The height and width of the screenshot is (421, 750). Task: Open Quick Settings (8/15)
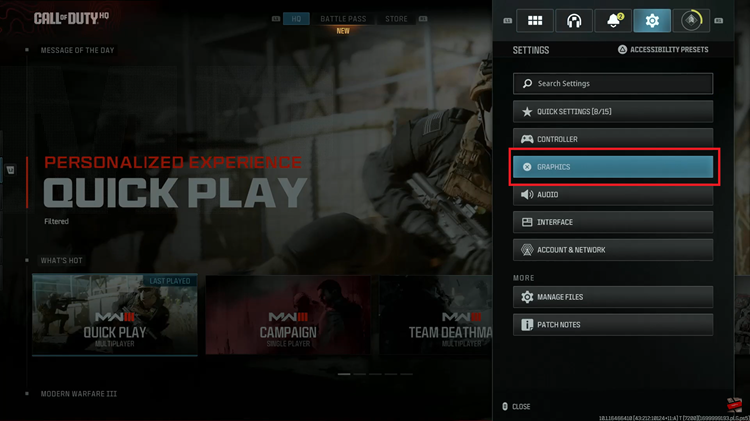coord(613,111)
